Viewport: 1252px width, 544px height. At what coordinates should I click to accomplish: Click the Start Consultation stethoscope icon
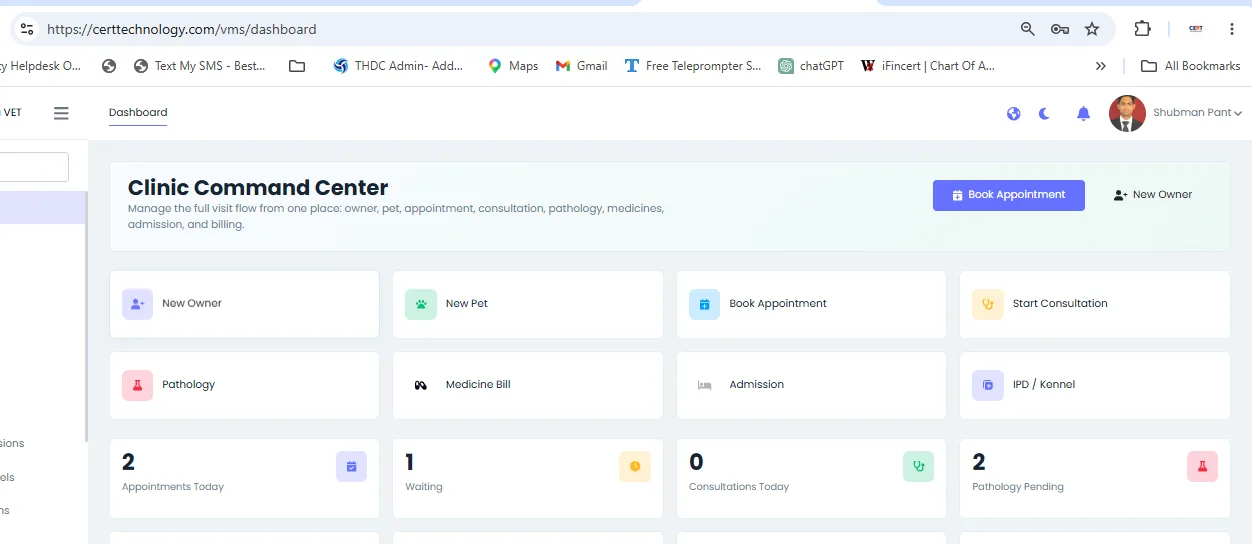tap(988, 304)
